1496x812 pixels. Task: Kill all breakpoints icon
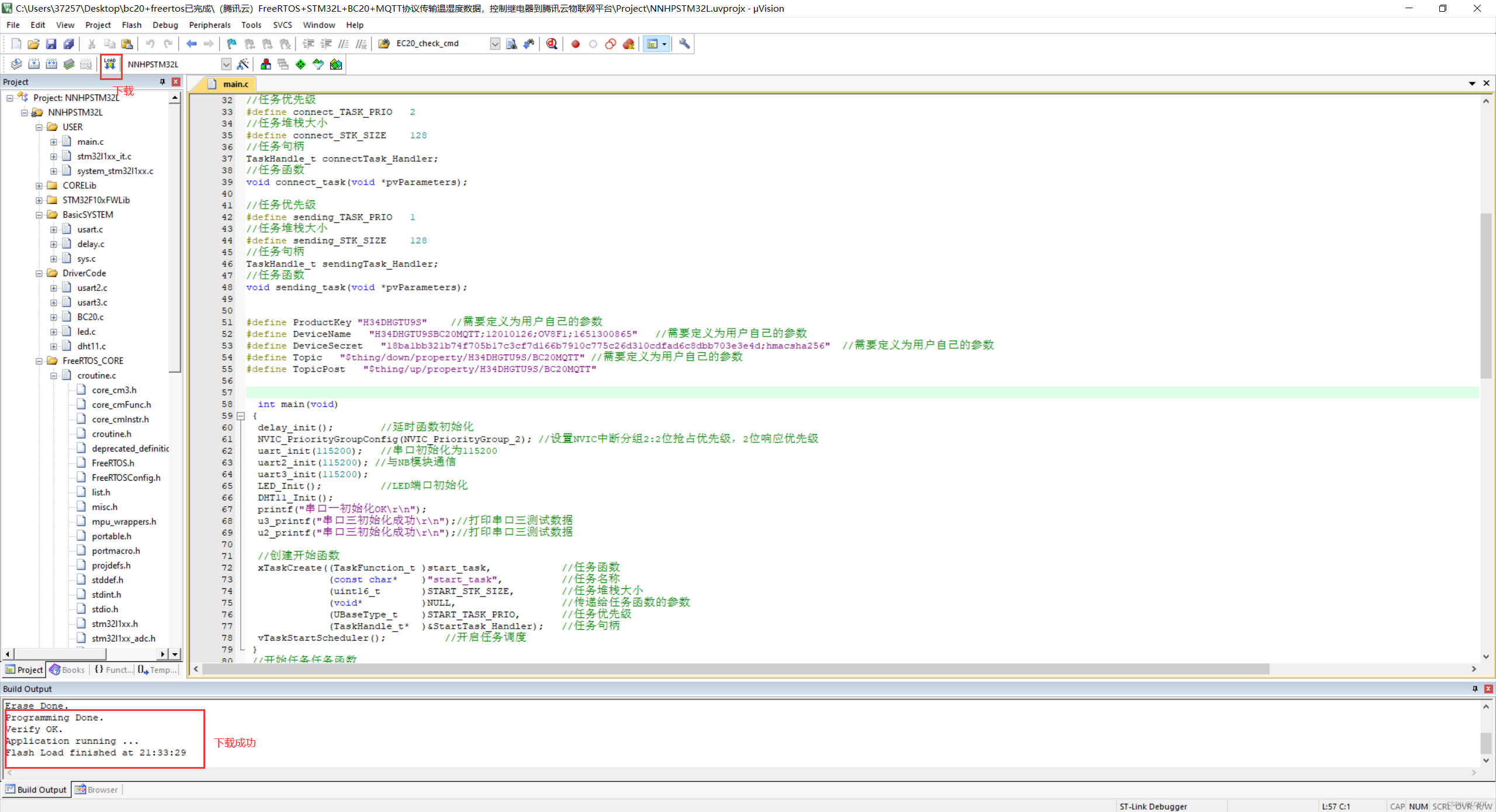(x=629, y=44)
